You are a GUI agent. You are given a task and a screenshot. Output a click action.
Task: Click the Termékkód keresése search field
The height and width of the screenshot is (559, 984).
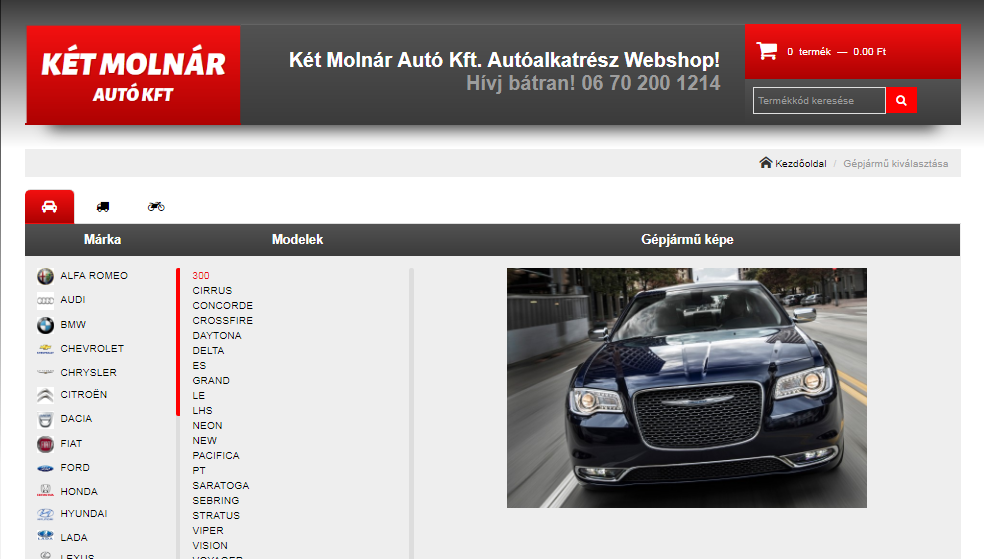point(819,100)
